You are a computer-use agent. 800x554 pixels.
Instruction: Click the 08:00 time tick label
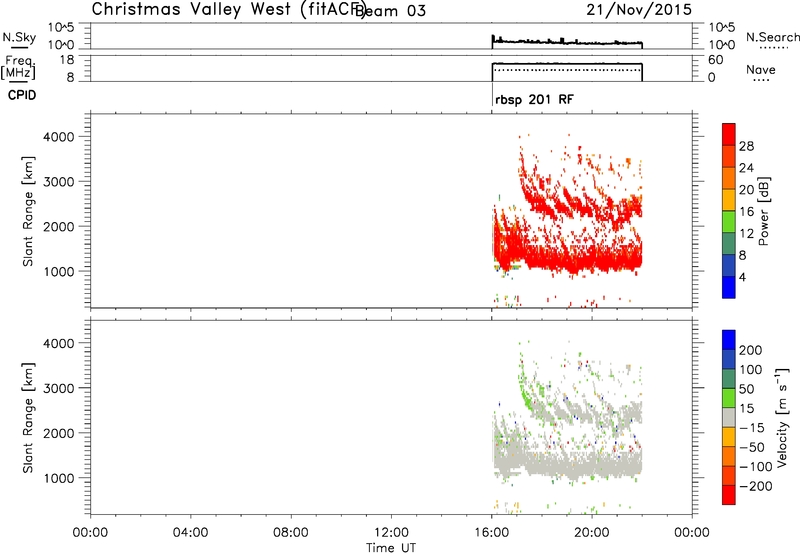coord(291,533)
